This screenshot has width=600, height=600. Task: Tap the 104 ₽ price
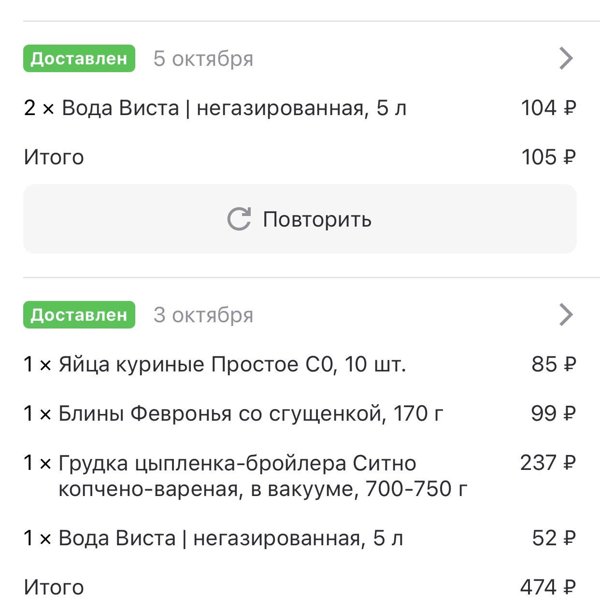[x=549, y=108]
